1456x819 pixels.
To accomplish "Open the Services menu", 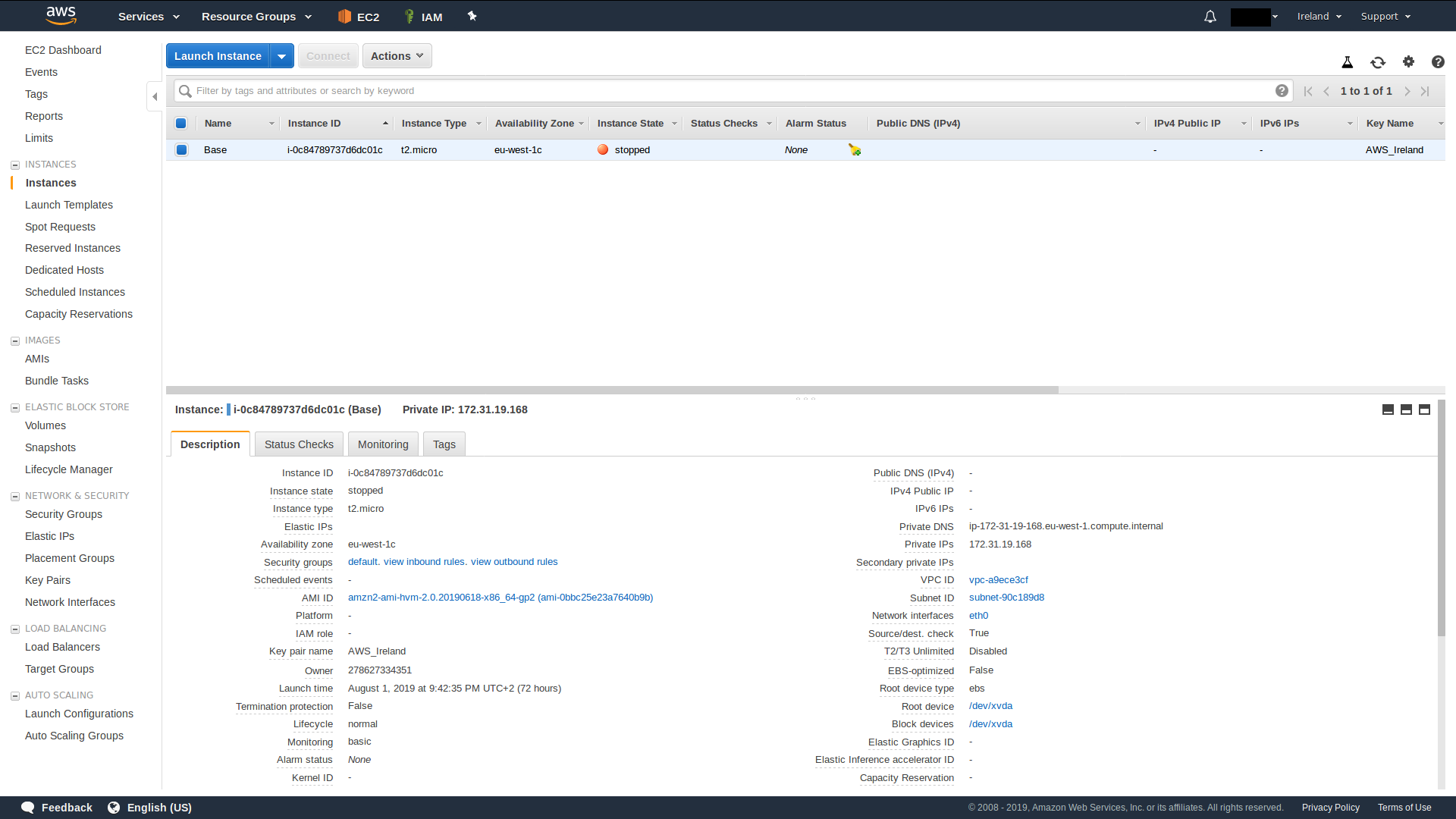I will [x=149, y=17].
